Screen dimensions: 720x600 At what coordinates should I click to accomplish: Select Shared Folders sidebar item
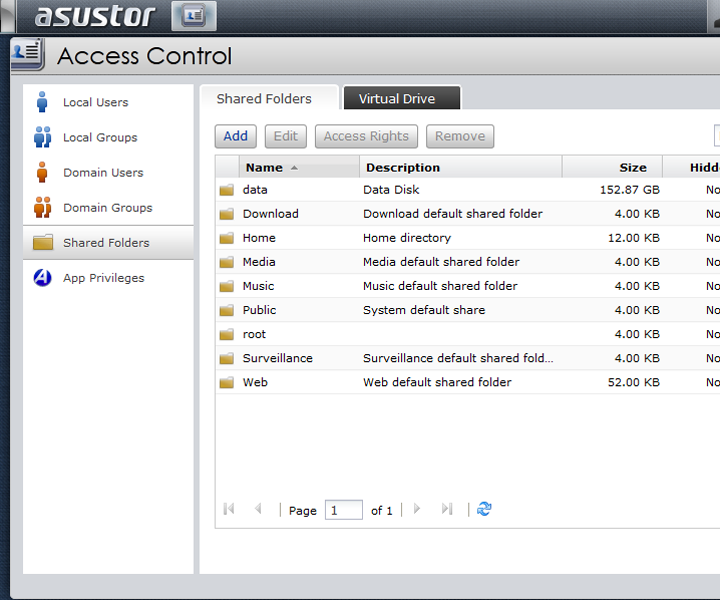(106, 242)
